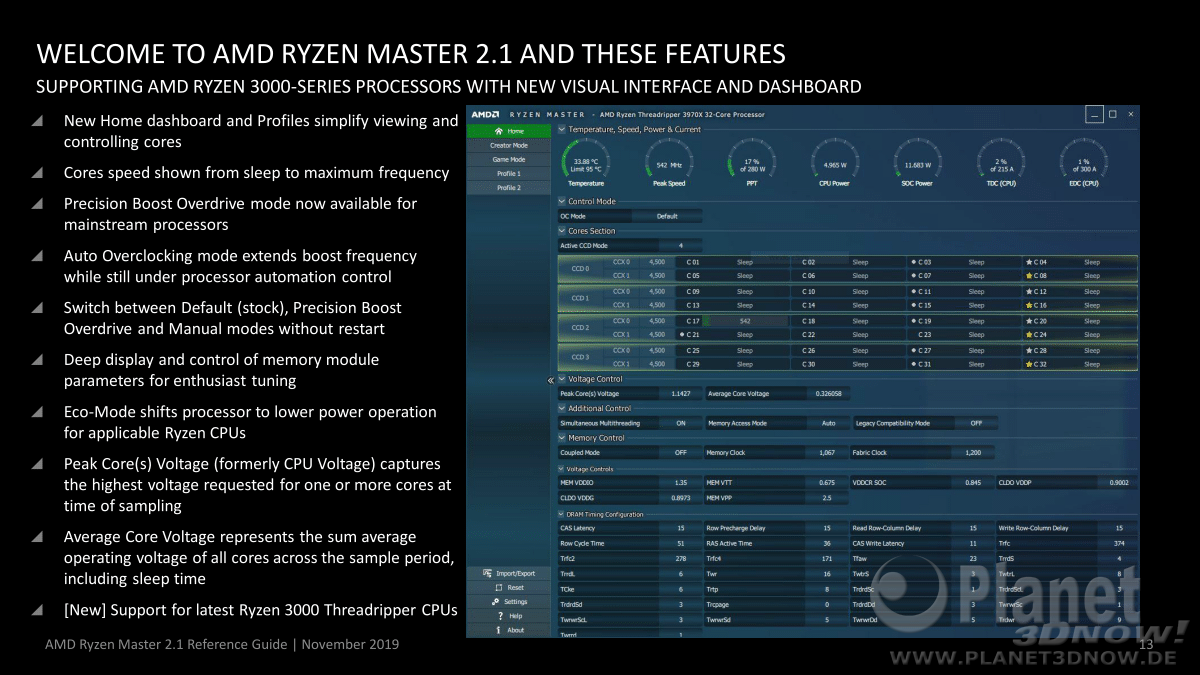The image size is (1200, 675).
Task: Collapse the Additional Control section
Action: coord(562,409)
